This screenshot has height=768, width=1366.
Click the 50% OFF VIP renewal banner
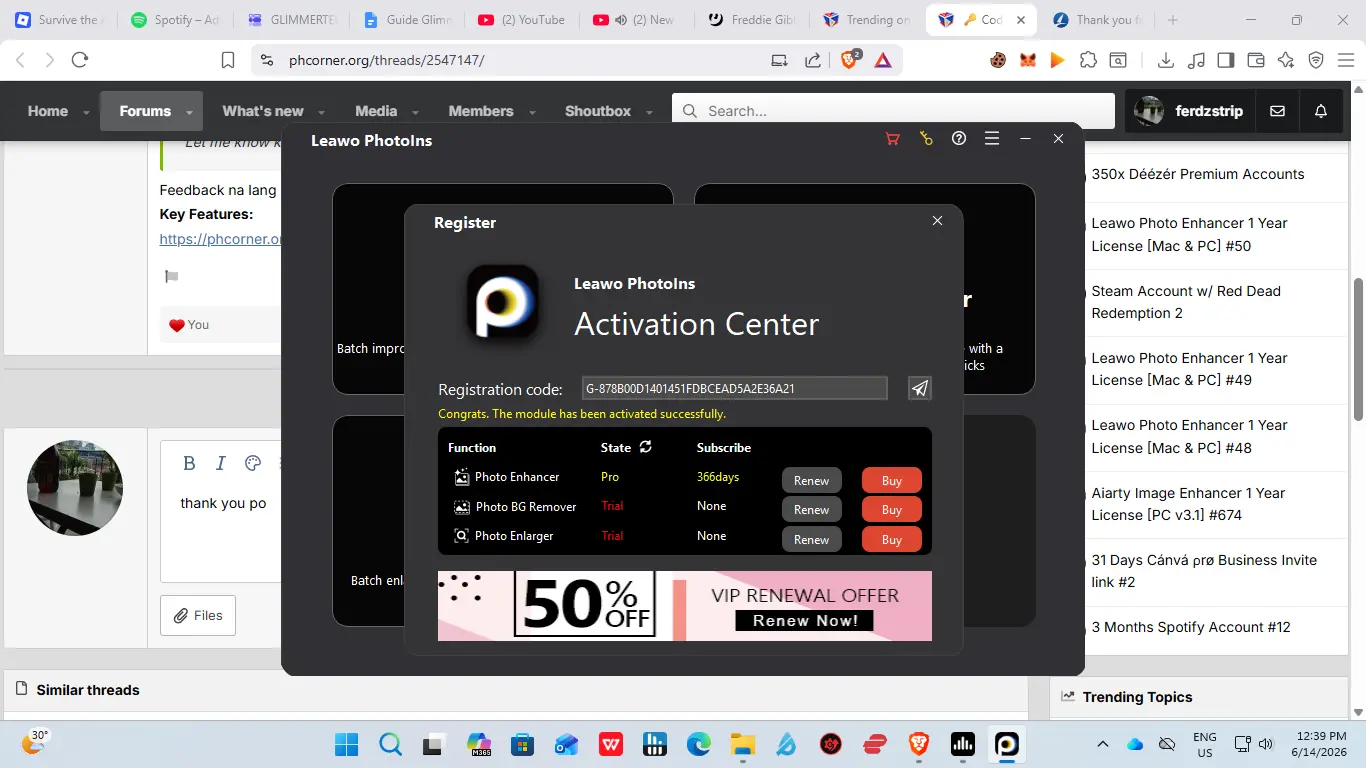(685, 606)
